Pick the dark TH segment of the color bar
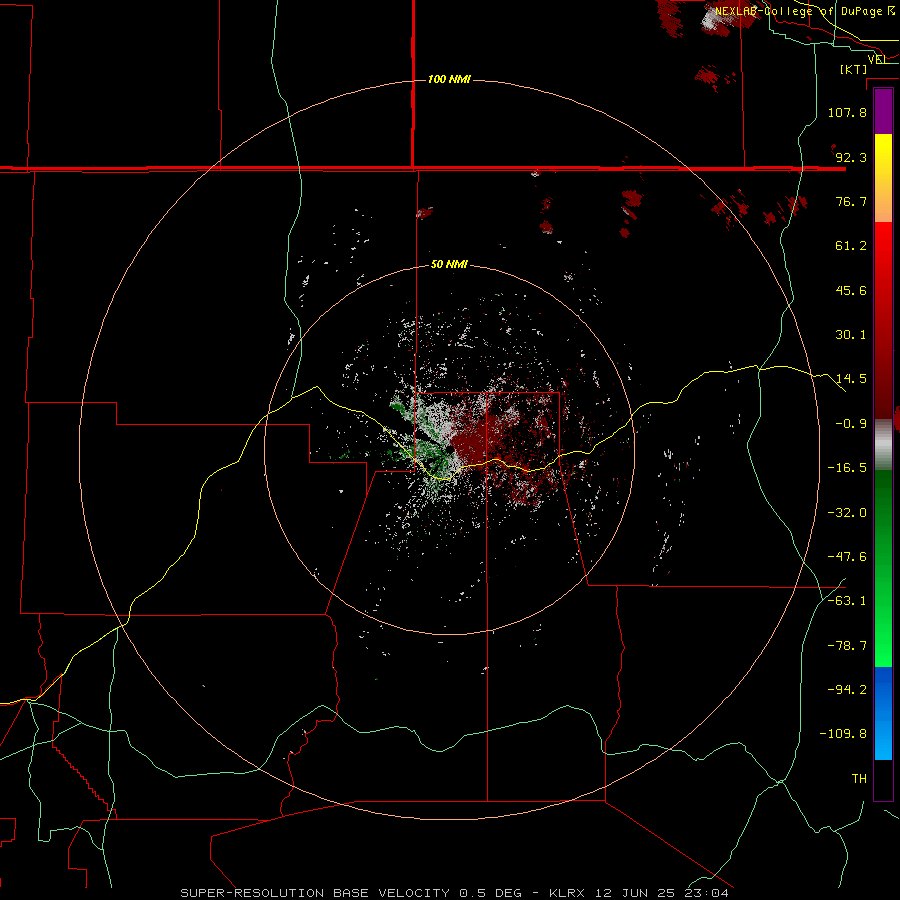This screenshot has height=900, width=900. coord(883,779)
